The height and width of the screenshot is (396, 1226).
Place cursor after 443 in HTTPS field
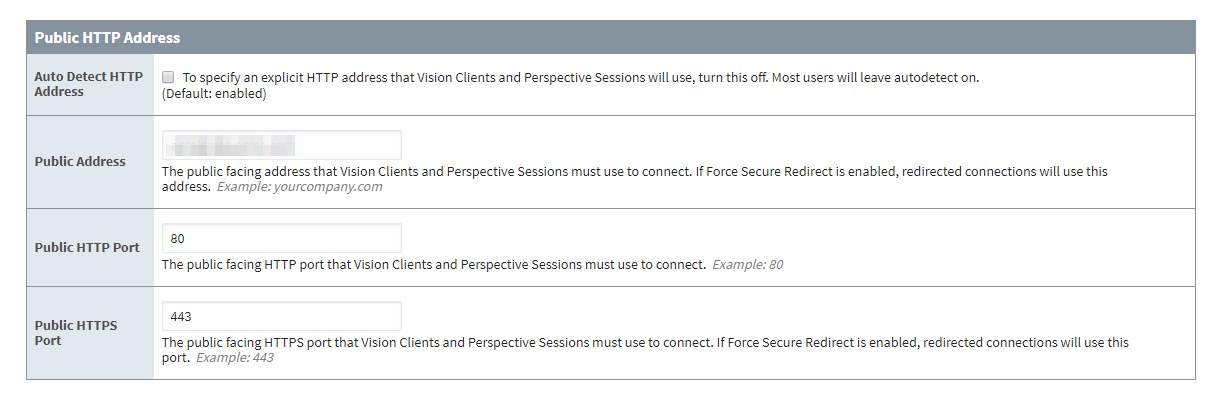pyautogui.click(x=194, y=316)
